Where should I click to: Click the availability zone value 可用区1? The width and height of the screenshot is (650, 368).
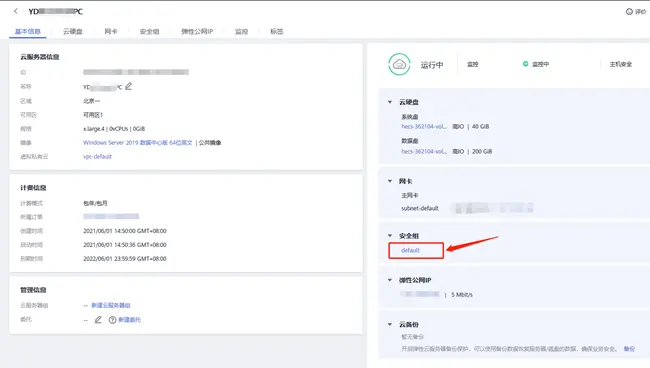tap(93, 115)
